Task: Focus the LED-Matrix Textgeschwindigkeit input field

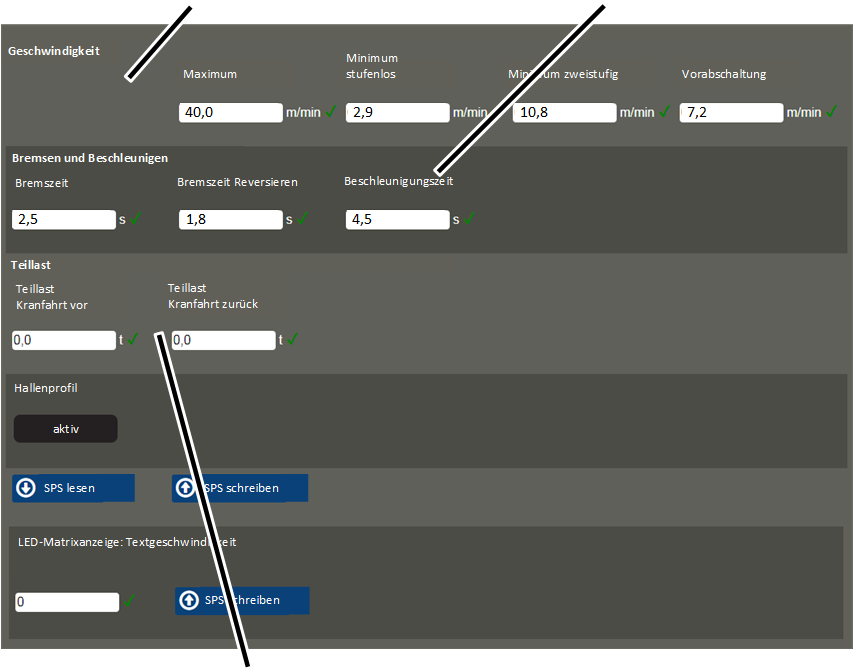Action: (x=67, y=602)
